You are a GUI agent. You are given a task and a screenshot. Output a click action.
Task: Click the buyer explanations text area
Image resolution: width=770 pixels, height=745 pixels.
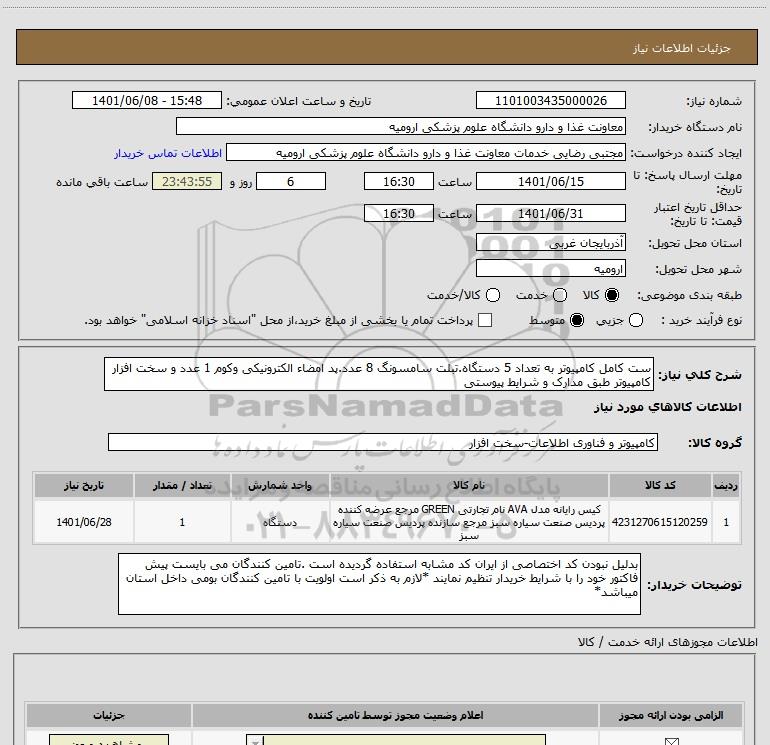point(379,583)
